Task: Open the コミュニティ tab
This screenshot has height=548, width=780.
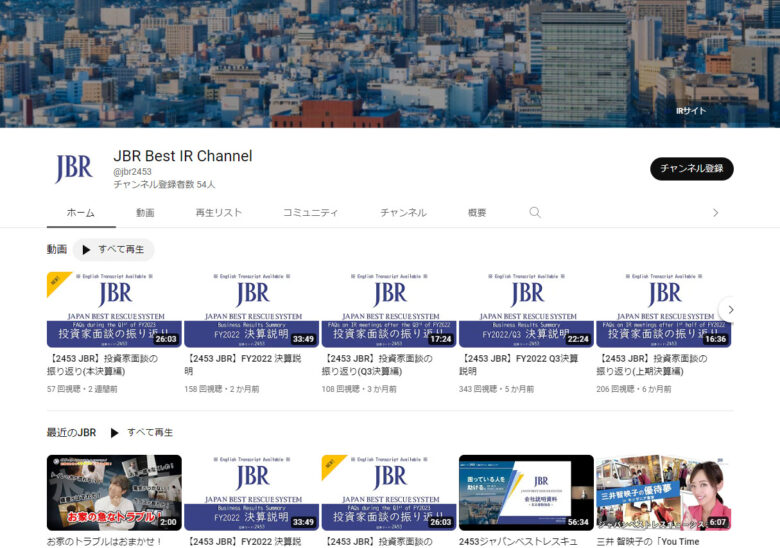Action: click(x=310, y=213)
